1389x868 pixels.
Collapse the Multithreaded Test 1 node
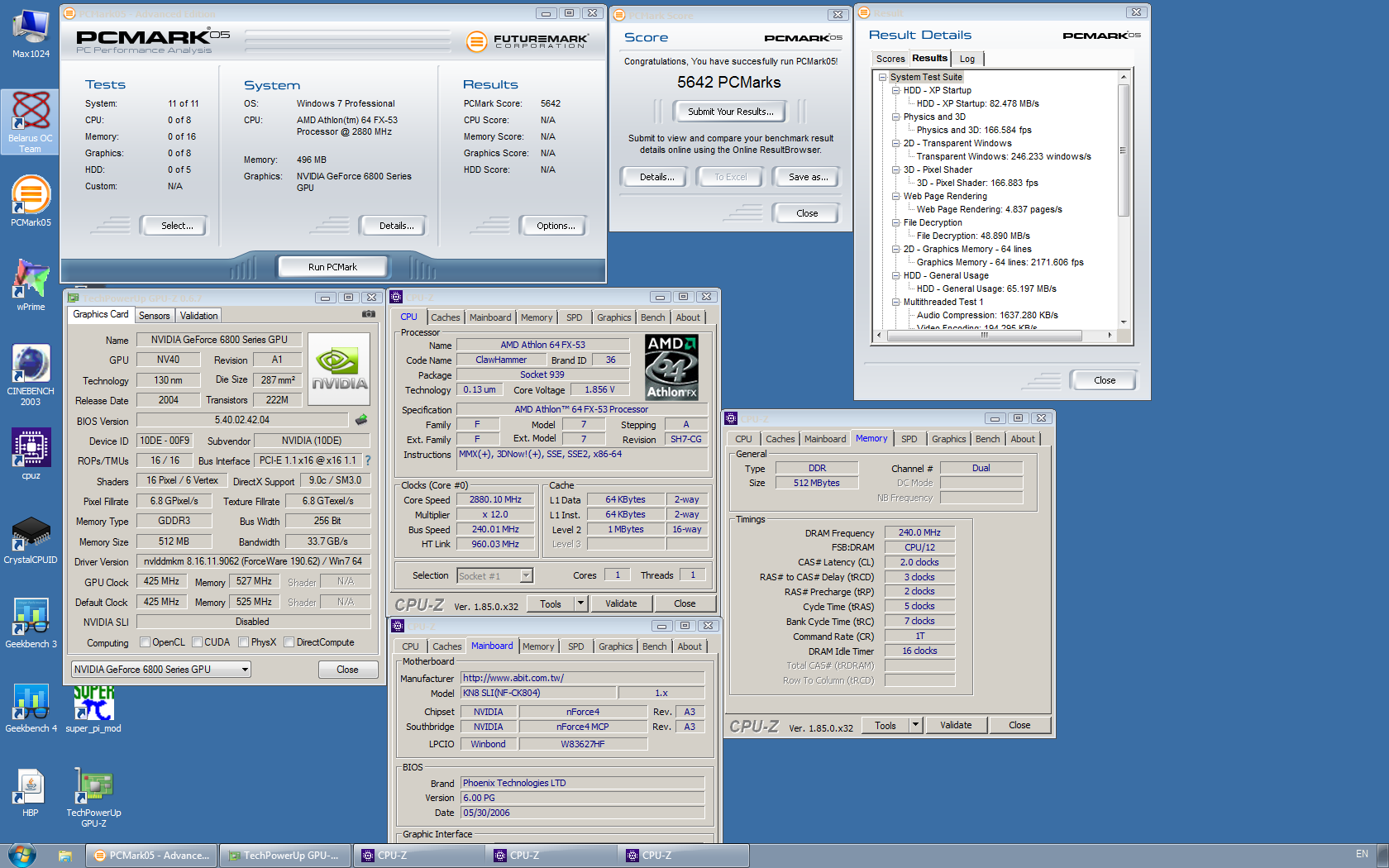895,303
